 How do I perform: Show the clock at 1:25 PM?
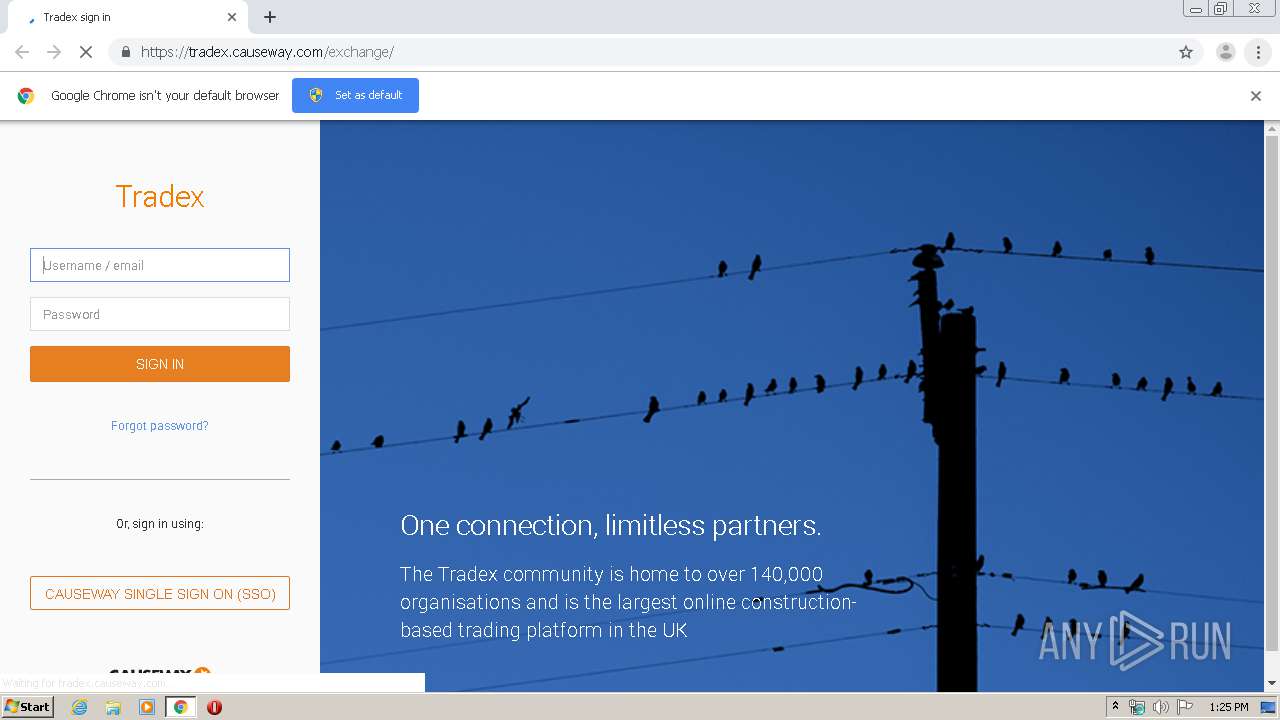click(1228, 707)
